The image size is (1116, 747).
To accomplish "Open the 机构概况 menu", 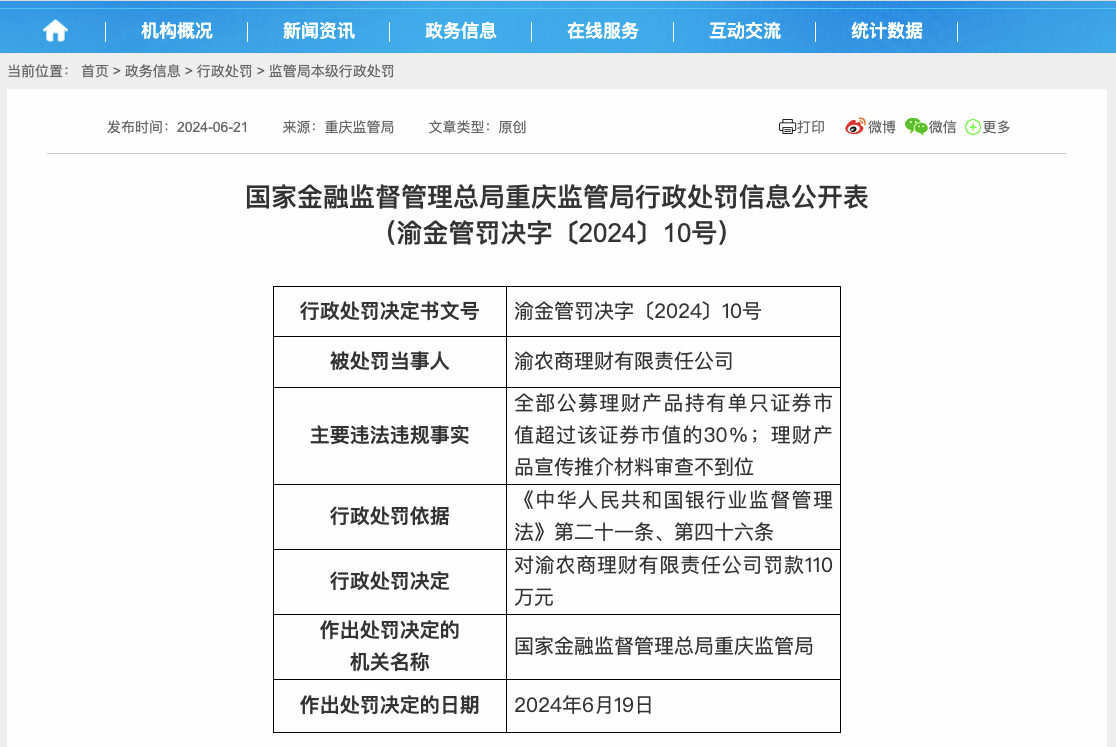I will [177, 31].
